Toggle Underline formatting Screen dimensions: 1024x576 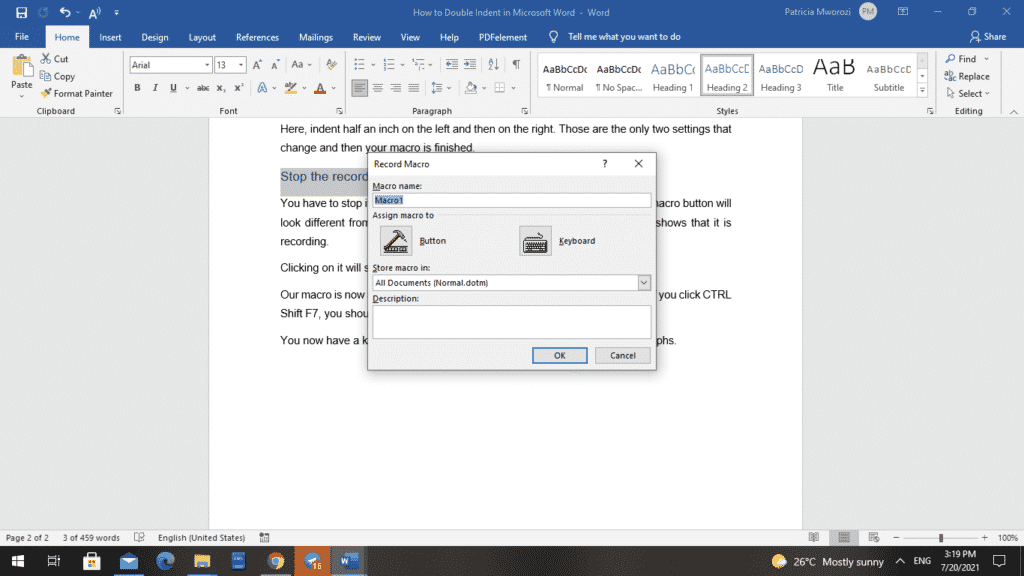click(x=173, y=88)
